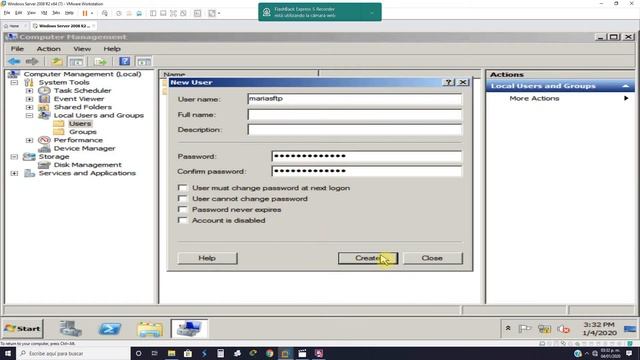Collapse Local Users and Groups actions header

[x=625, y=86]
